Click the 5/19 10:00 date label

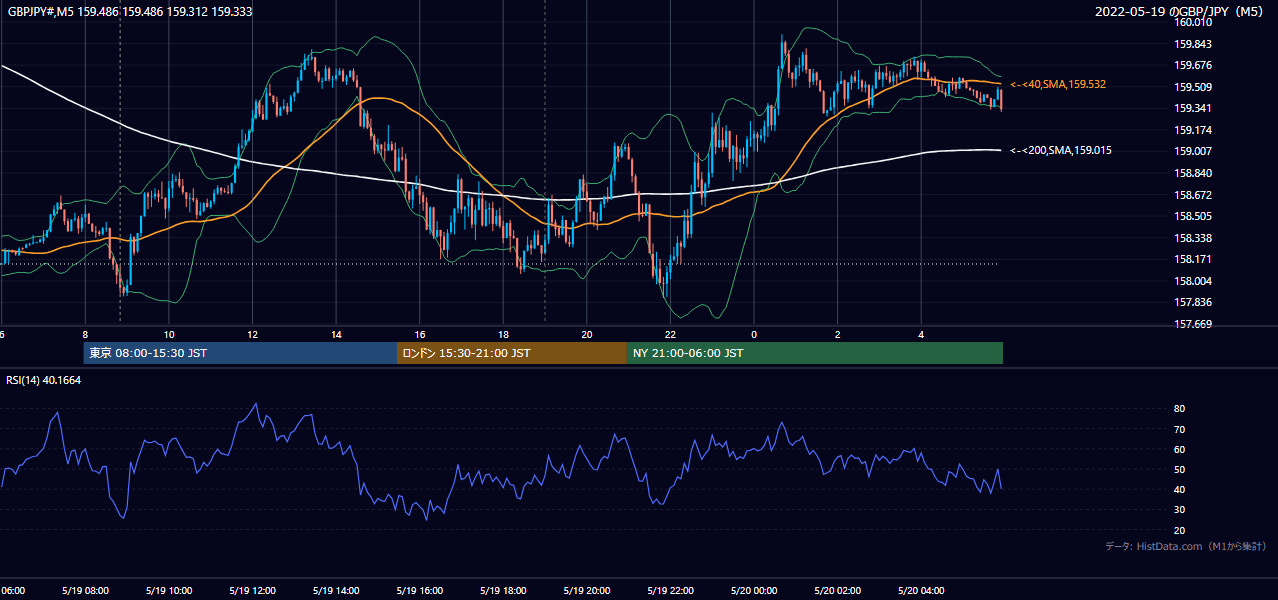[x=168, y=591]
